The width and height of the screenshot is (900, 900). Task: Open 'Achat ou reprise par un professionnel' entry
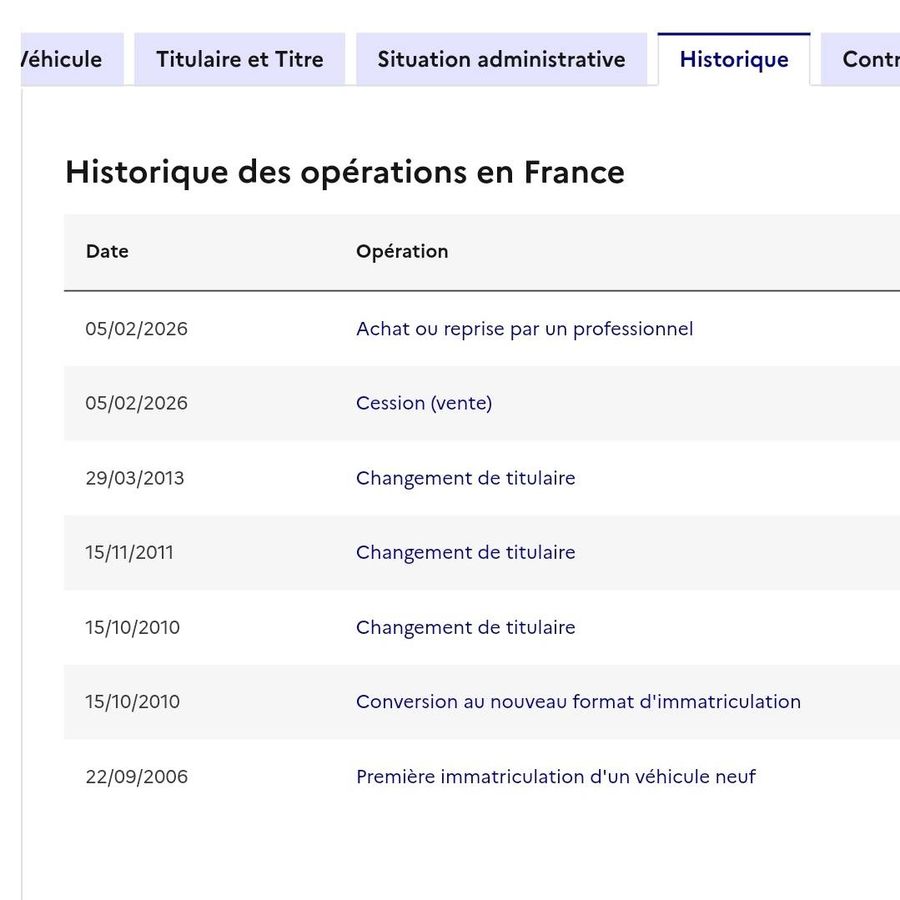[524, 329]
